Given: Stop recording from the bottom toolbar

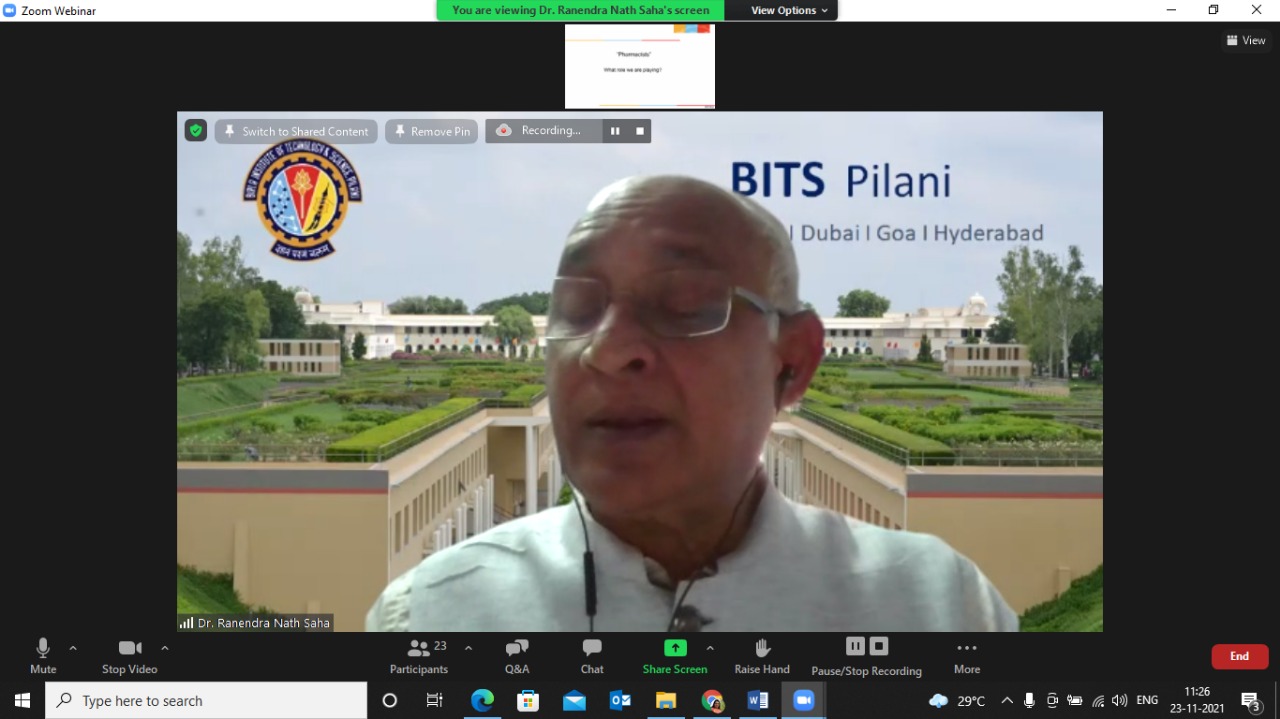Looking at the screenshot, I should click(879, 646).
